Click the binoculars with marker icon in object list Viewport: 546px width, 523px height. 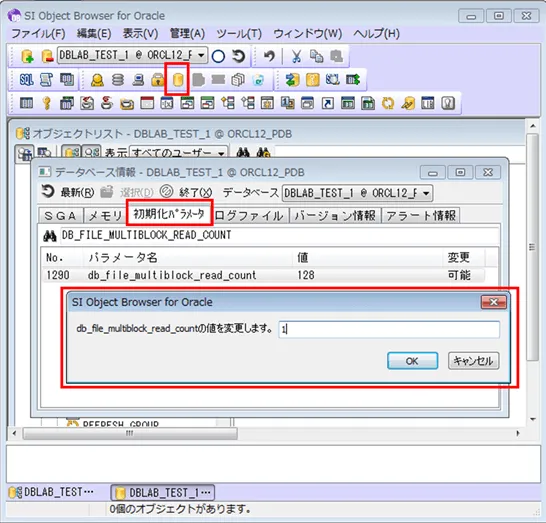click(263, 152)
